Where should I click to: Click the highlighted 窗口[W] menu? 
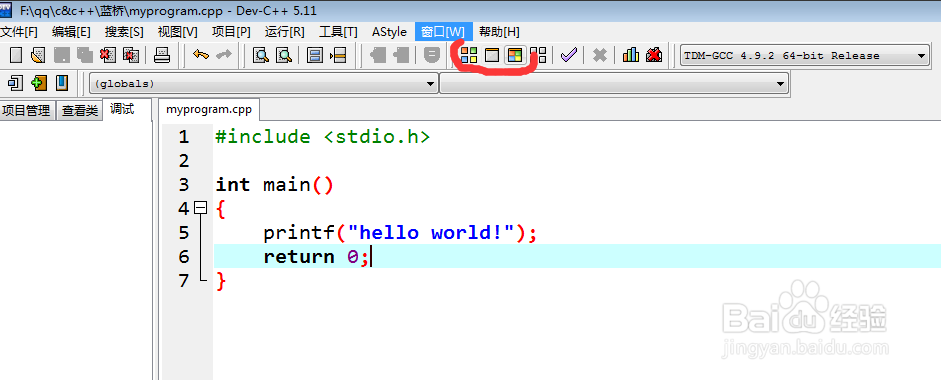(x=443, y=32)
